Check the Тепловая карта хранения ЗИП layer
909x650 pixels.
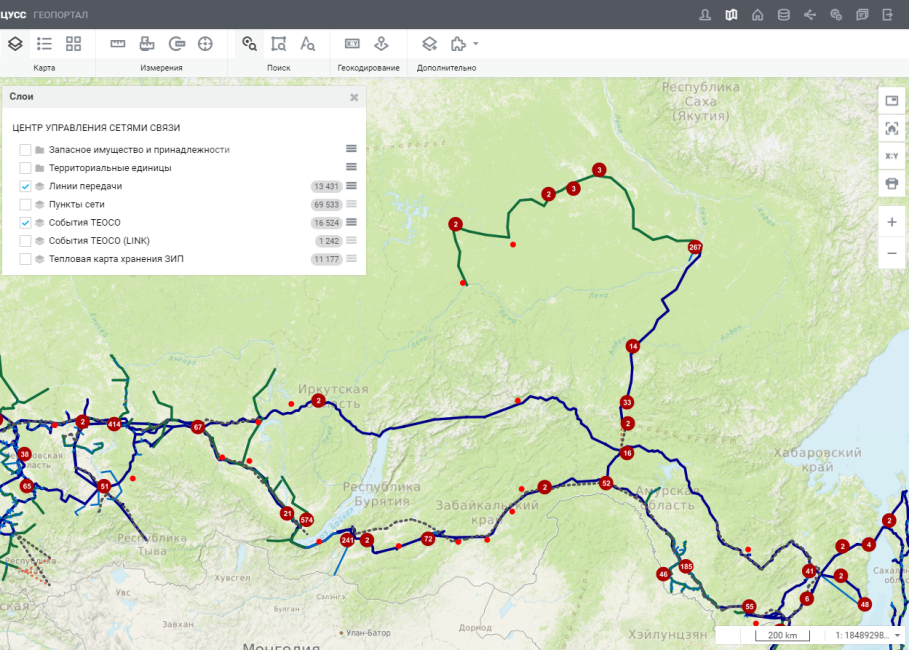(x=25, y=259)
